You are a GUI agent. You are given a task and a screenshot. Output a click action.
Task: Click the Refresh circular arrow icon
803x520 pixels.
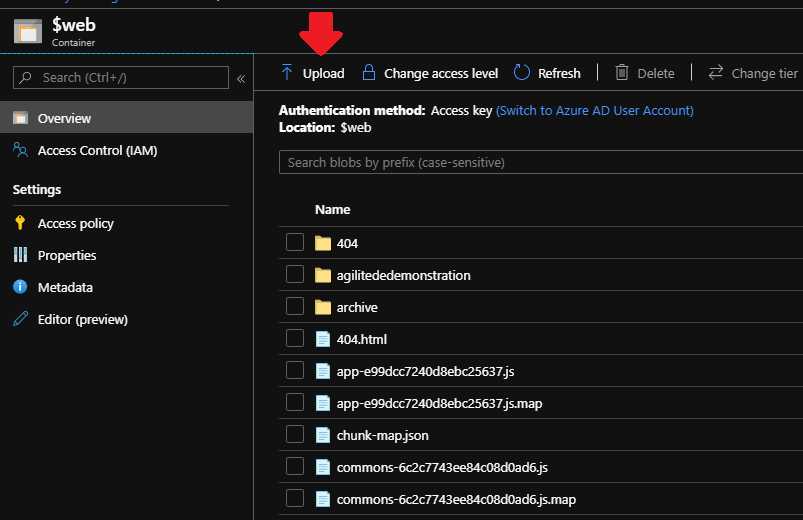tap(522, 73)
